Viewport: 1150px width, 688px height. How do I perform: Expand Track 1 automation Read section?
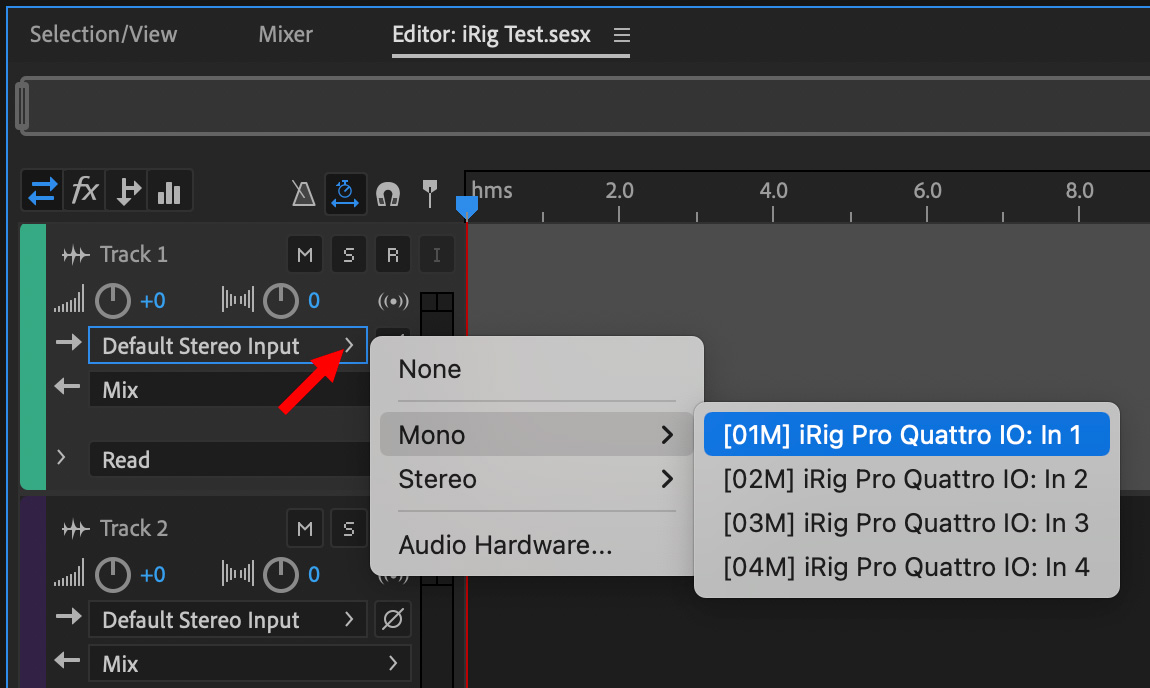tap(62, 458)
